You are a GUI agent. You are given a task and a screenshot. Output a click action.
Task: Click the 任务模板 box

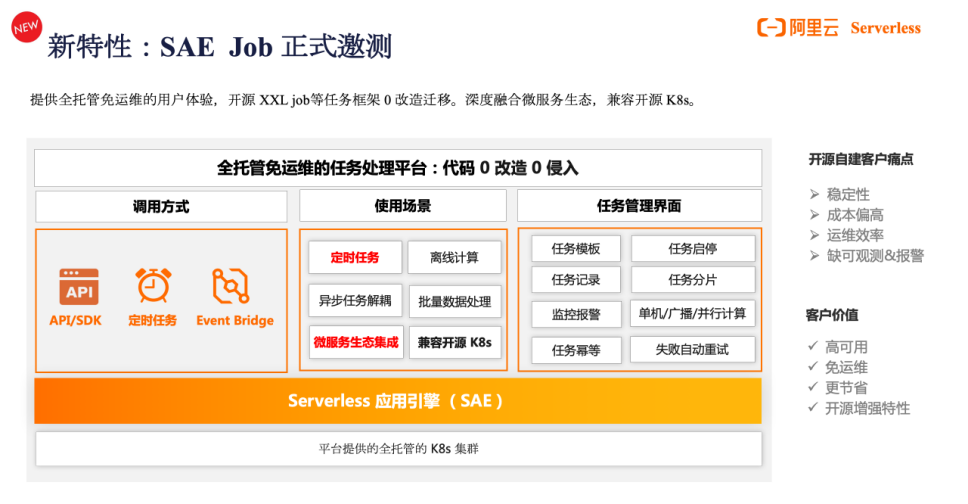click(576, 248)
